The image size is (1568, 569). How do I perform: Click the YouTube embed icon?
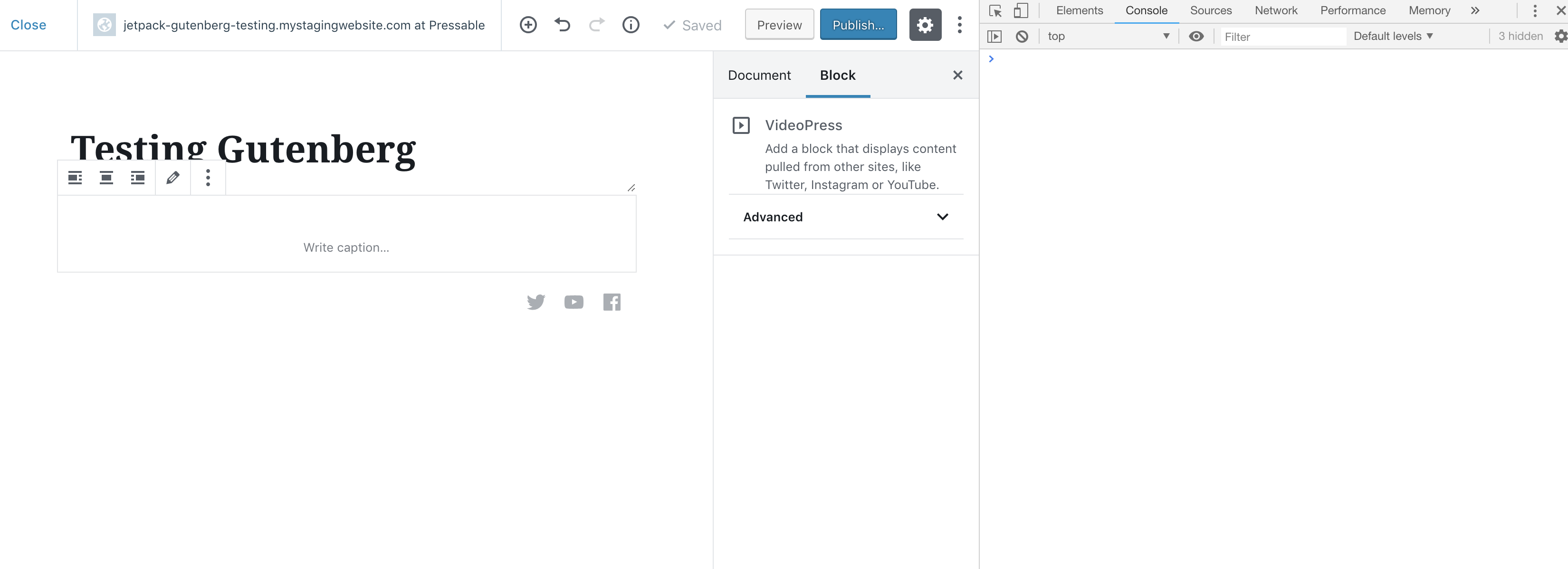click(574, 302)
